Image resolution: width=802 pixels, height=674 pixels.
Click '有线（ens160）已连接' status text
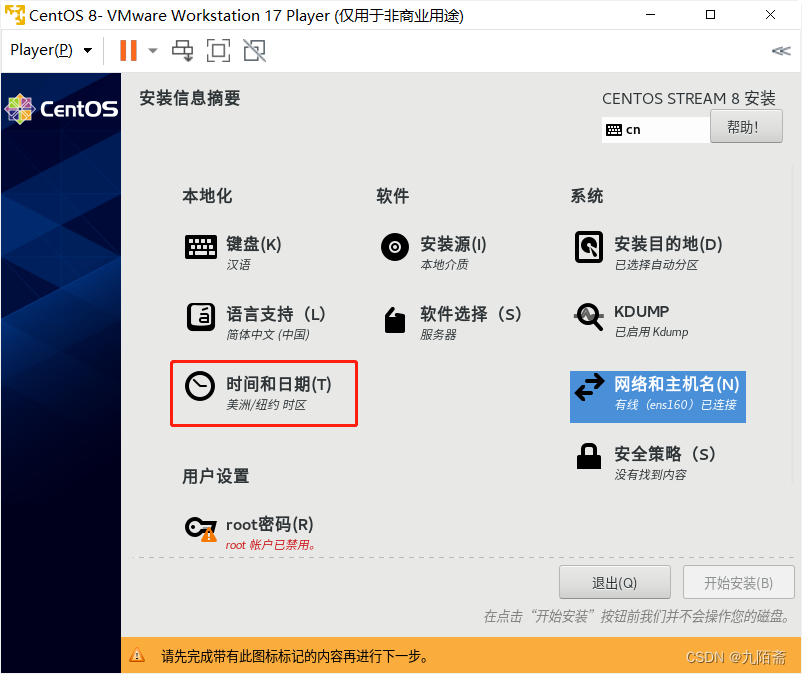(x=675, y=405)
